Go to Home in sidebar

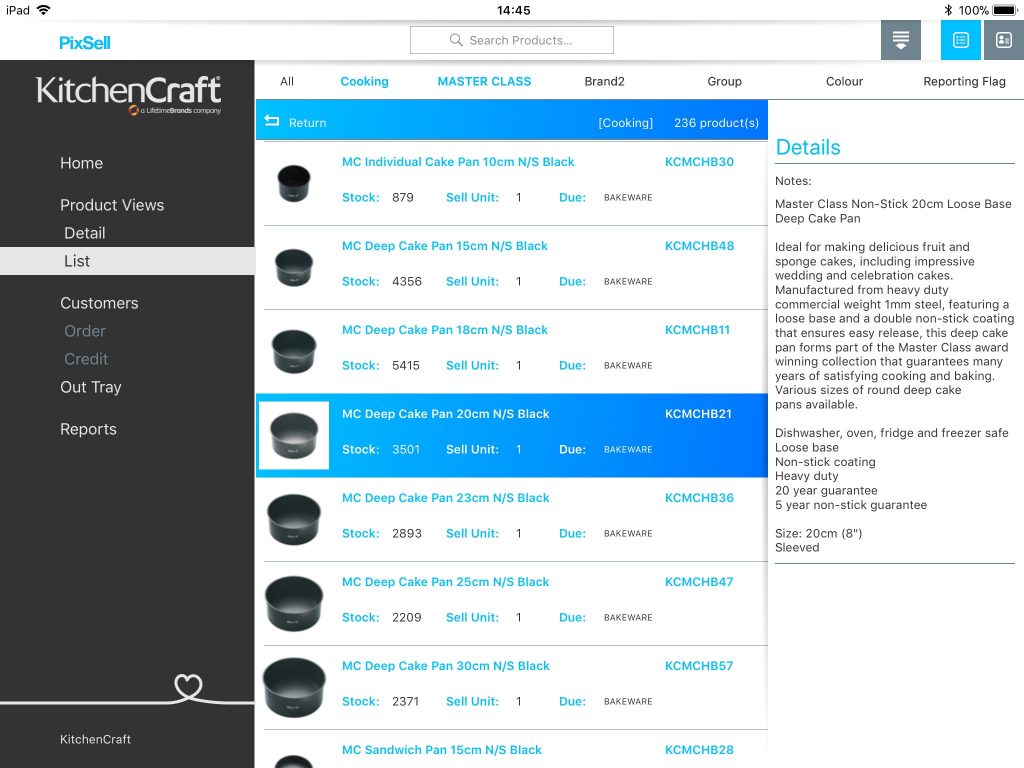[82, 163]
